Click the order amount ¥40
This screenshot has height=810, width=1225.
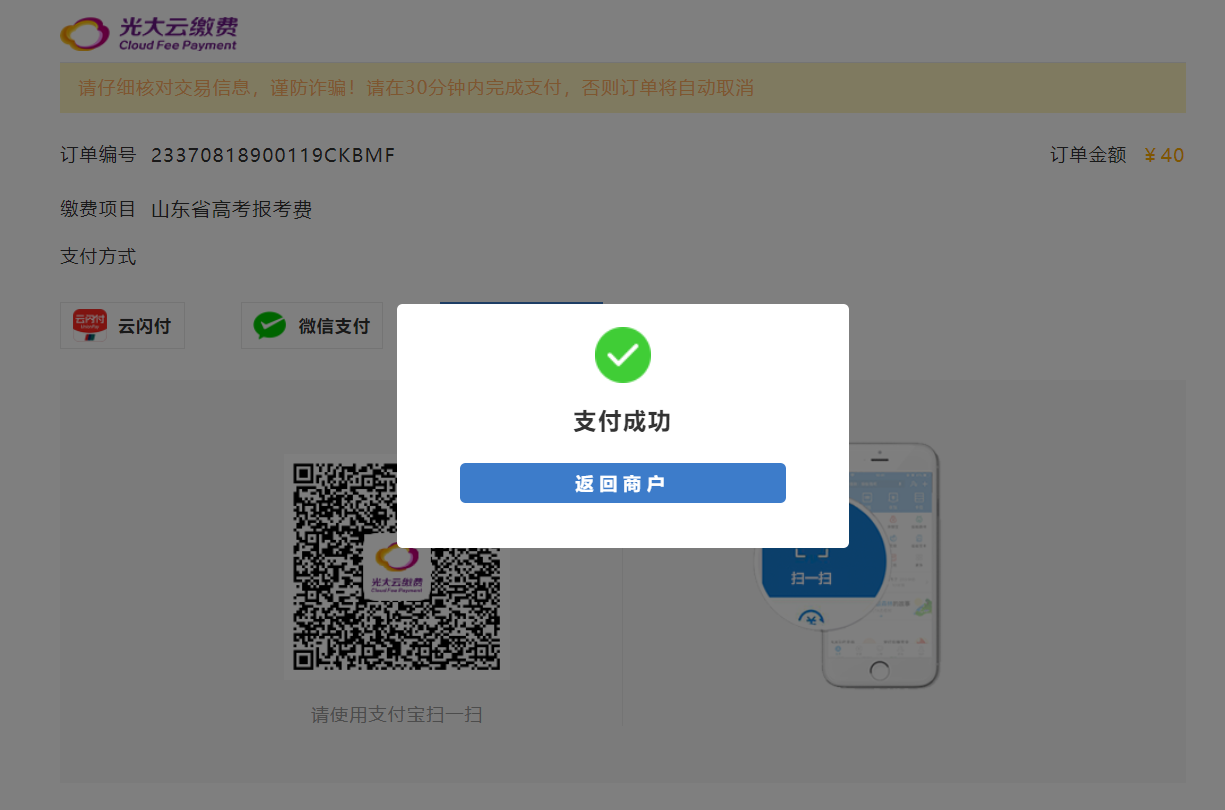1164,155
